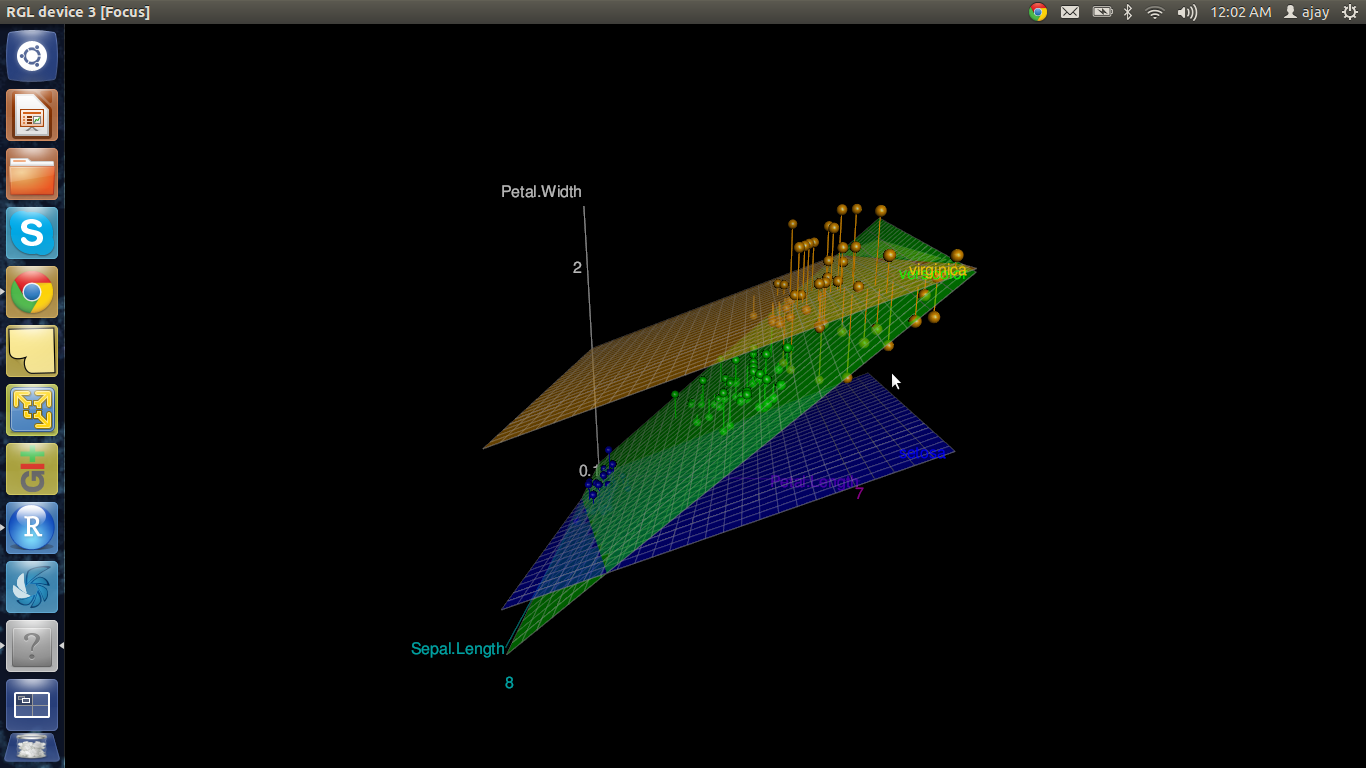The image size is (1366, 768).
Task: Open Skype from the launcher
Action: (32, 233)
